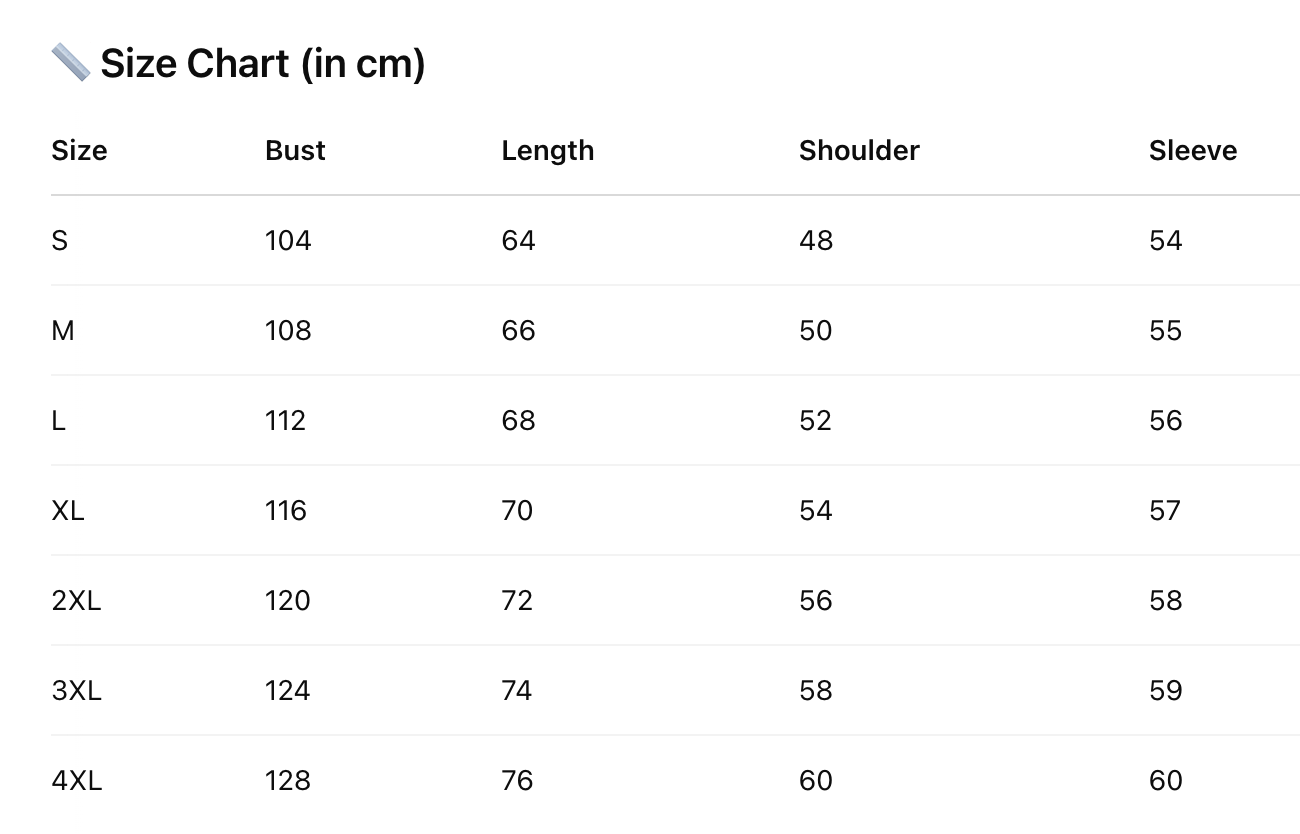This screenshot has height=834, width=1300.
Task: Click the Length column header
Action: click(547, 151)
